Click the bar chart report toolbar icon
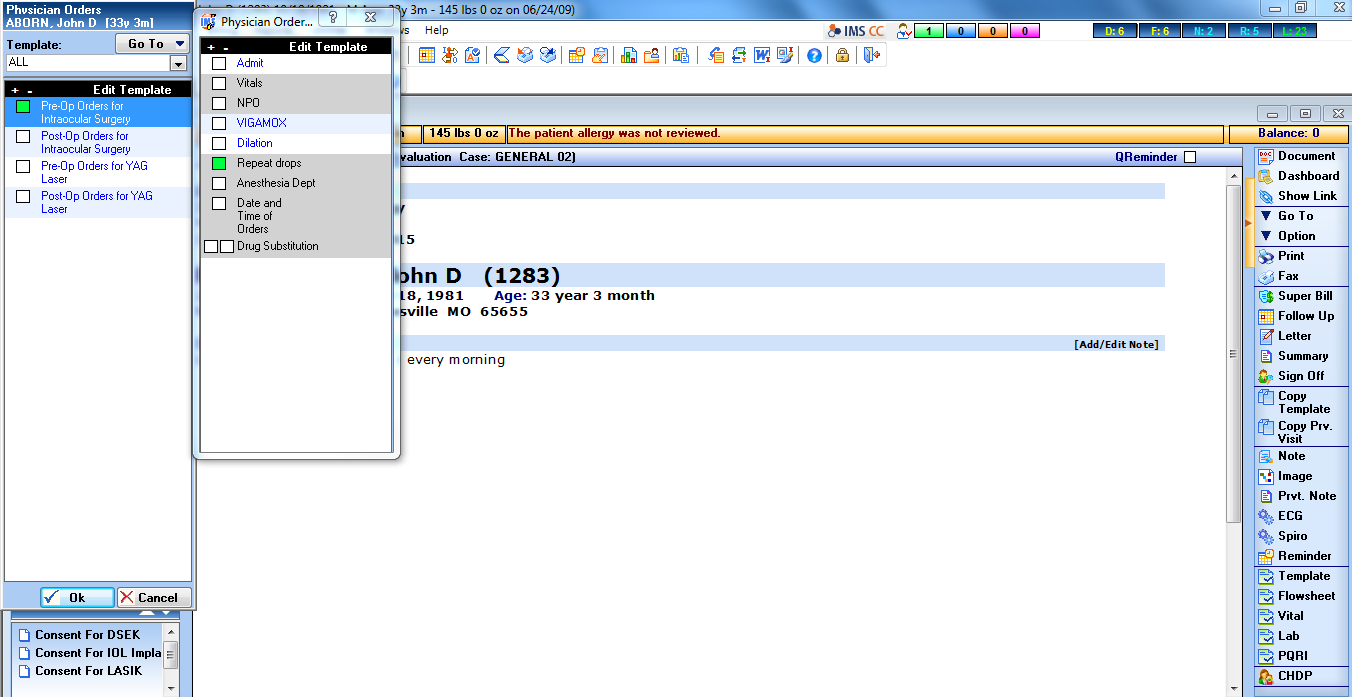This screenshot has width=1352, height=697. [628, 55]
